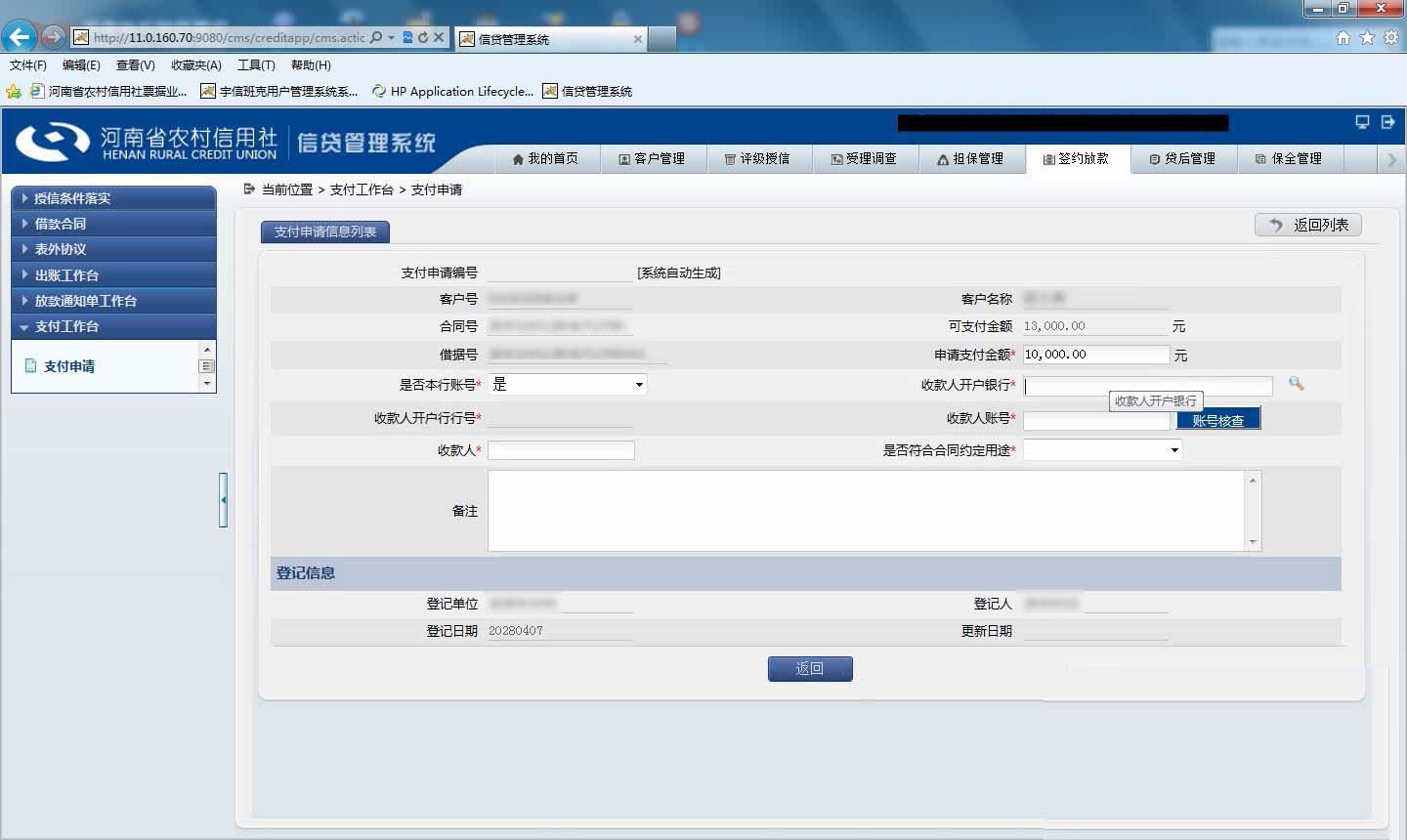Image resolution: width=1407 pixels, height=840 pixels.
Task: Click the 收款人 input field
Action: pyautogui.click(x=561, y=449)
